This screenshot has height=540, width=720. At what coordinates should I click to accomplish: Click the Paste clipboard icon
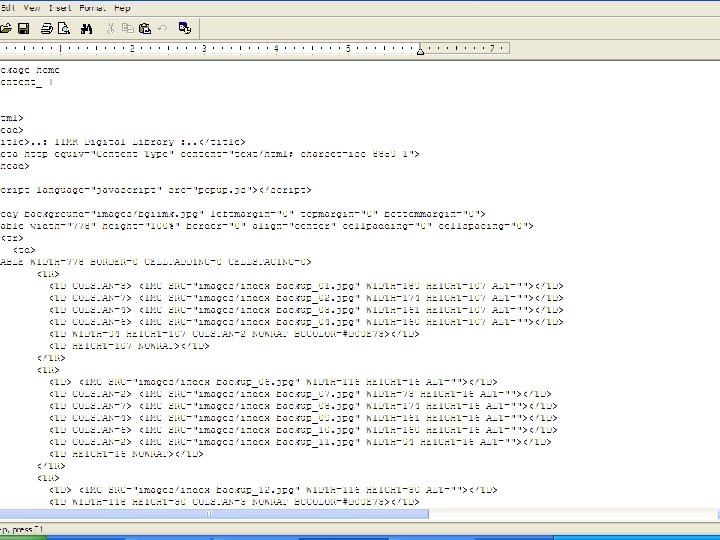click(145, 29)
